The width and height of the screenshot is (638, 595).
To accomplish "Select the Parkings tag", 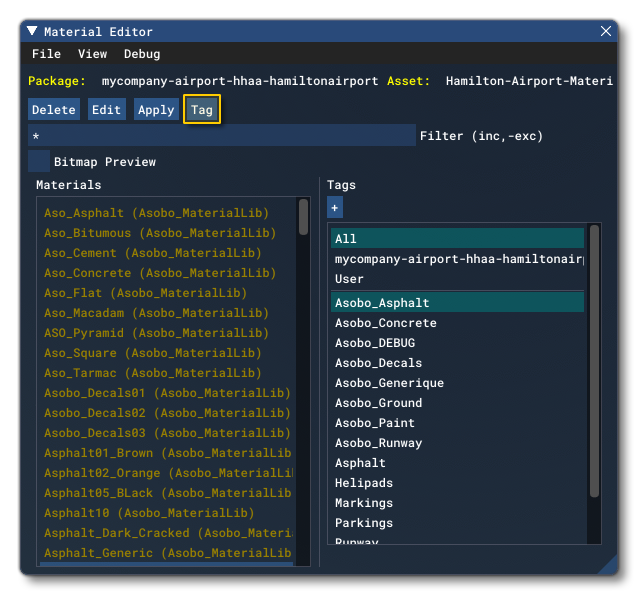I will coord(457,522).
